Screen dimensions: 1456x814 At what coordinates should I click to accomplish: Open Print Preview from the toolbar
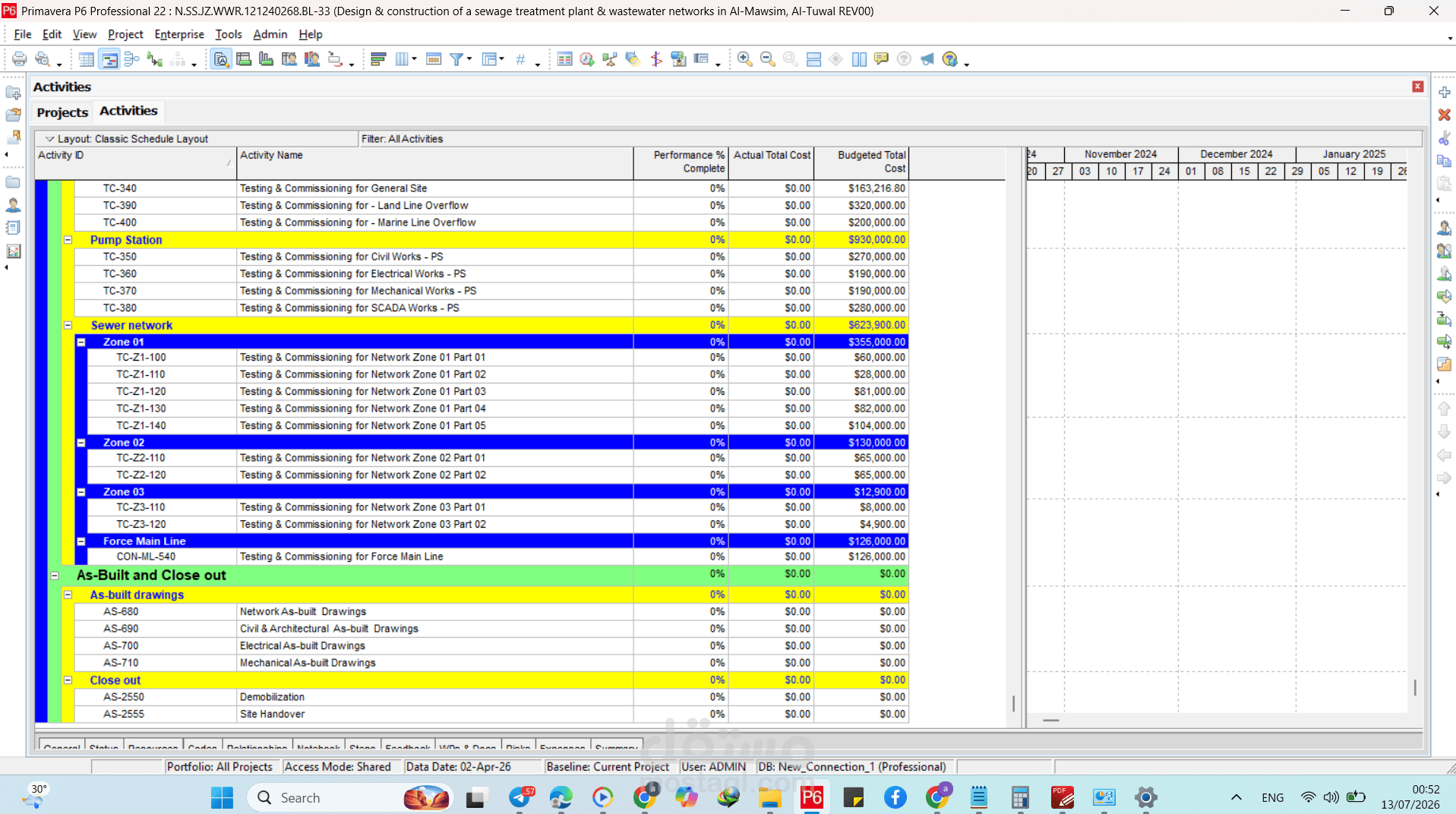pos(43,59)
